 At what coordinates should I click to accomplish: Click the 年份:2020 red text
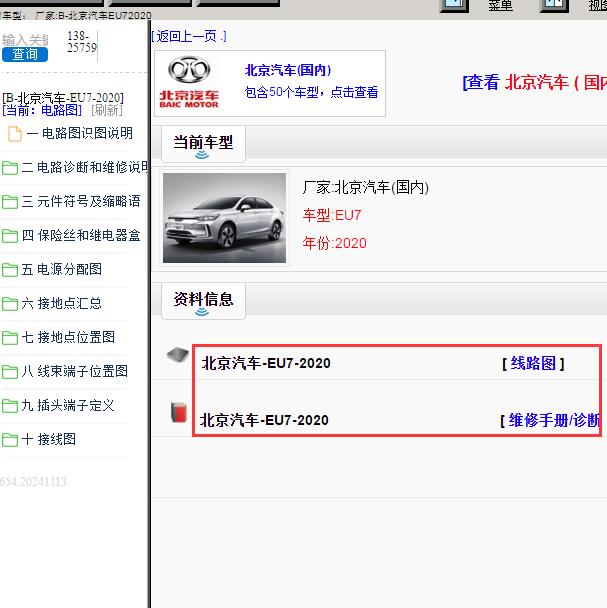334,243
